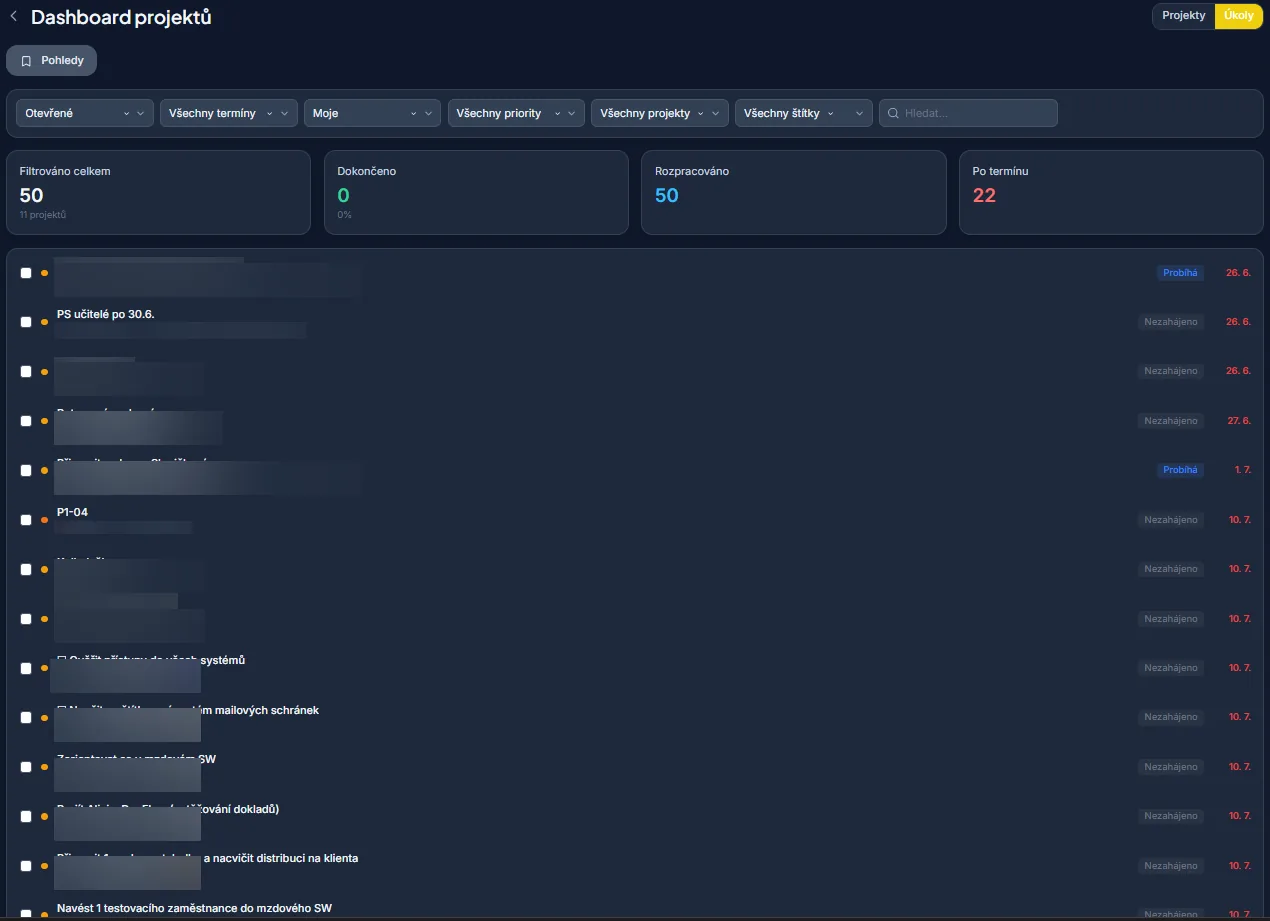The image size is (1270, 921).
Task: Select the Úkoly tab
Action: click(x=1238, y=16)
